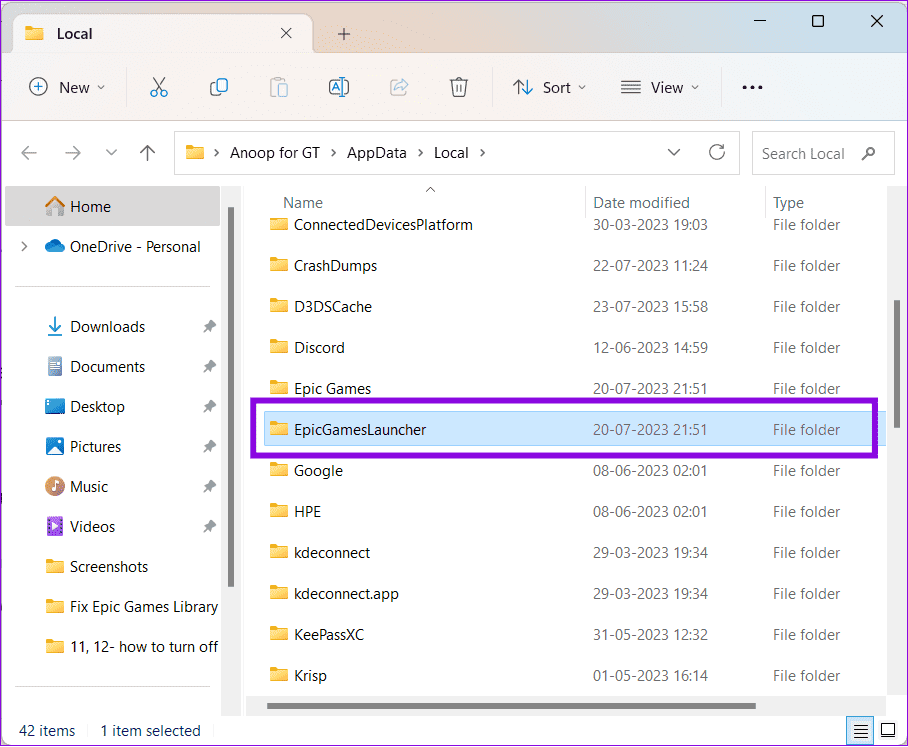
Task: Open Pictures in the sidebar
Action: (x=114, y=446)
